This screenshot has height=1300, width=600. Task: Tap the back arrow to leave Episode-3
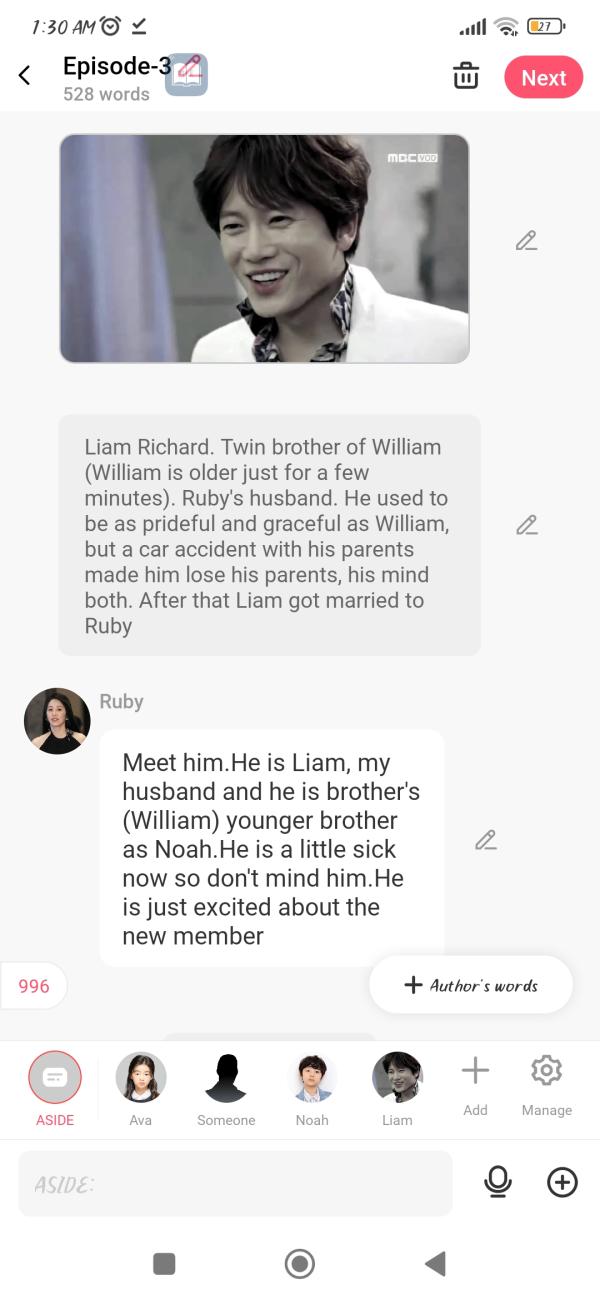[x=25, y=76]
